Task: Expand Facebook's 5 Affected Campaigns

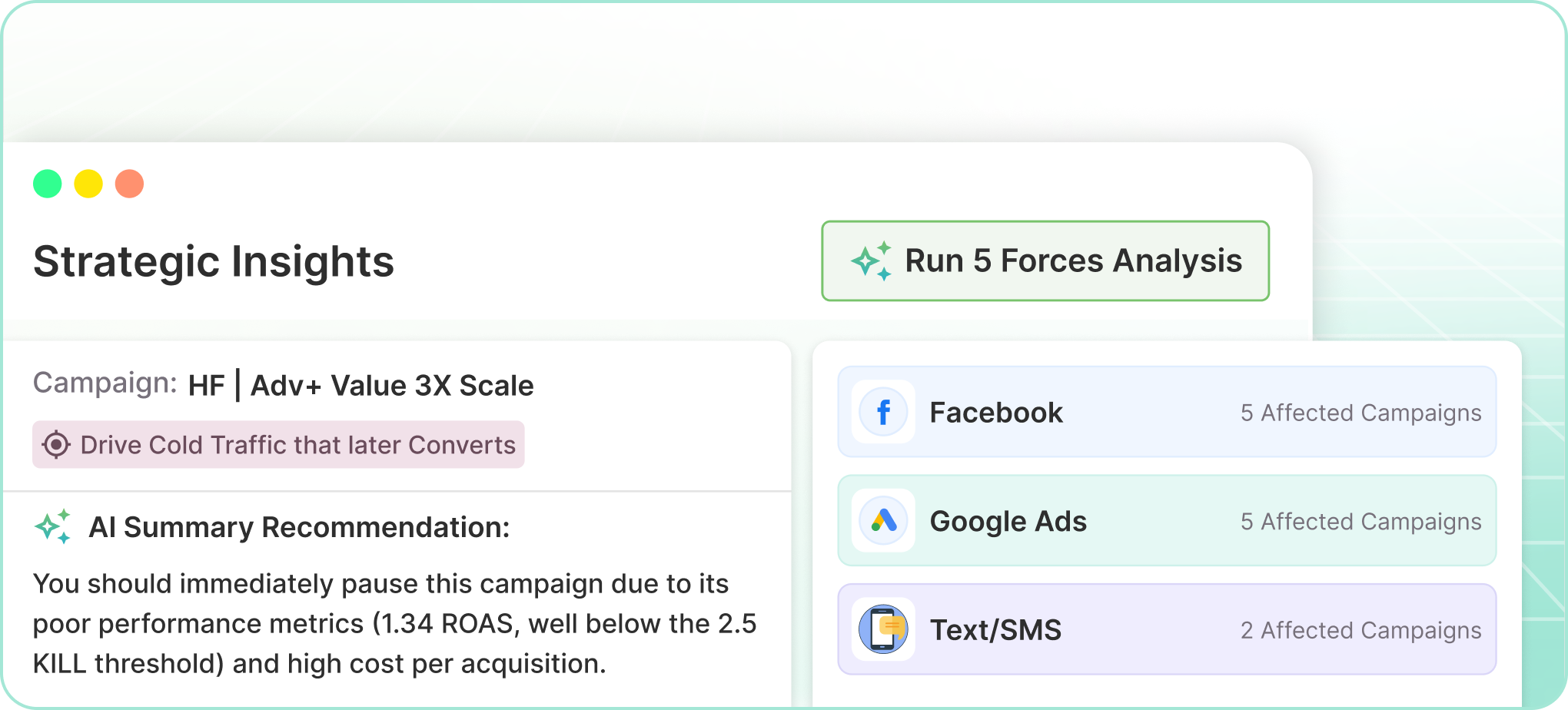Action: pyautogui.click(x=1360, y=412)
